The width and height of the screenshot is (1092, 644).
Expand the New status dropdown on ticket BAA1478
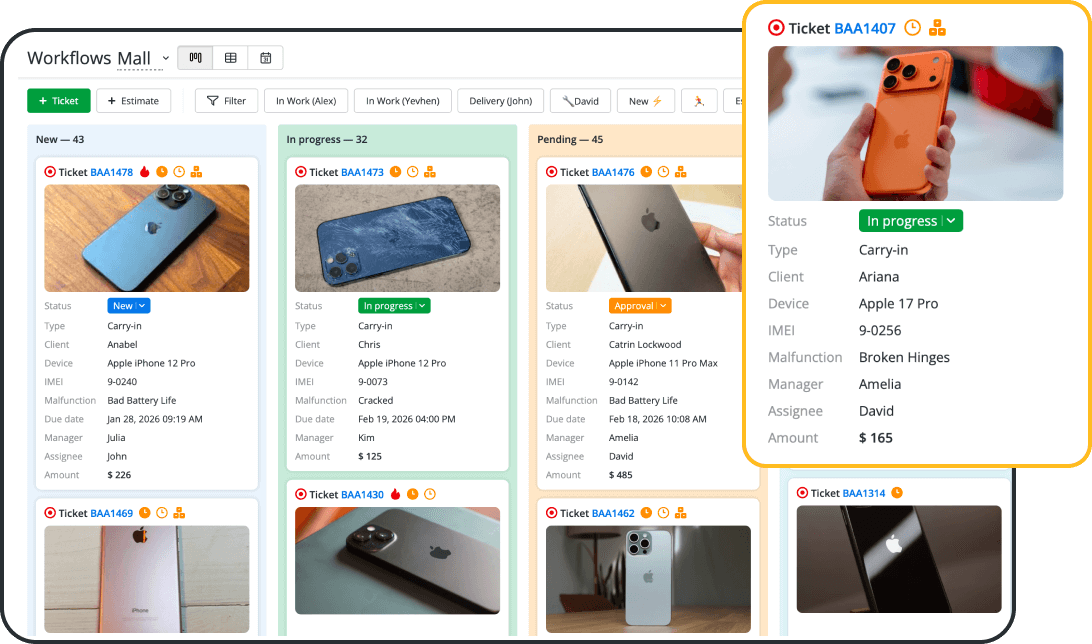pyautogui.click(x=130, y=304)
